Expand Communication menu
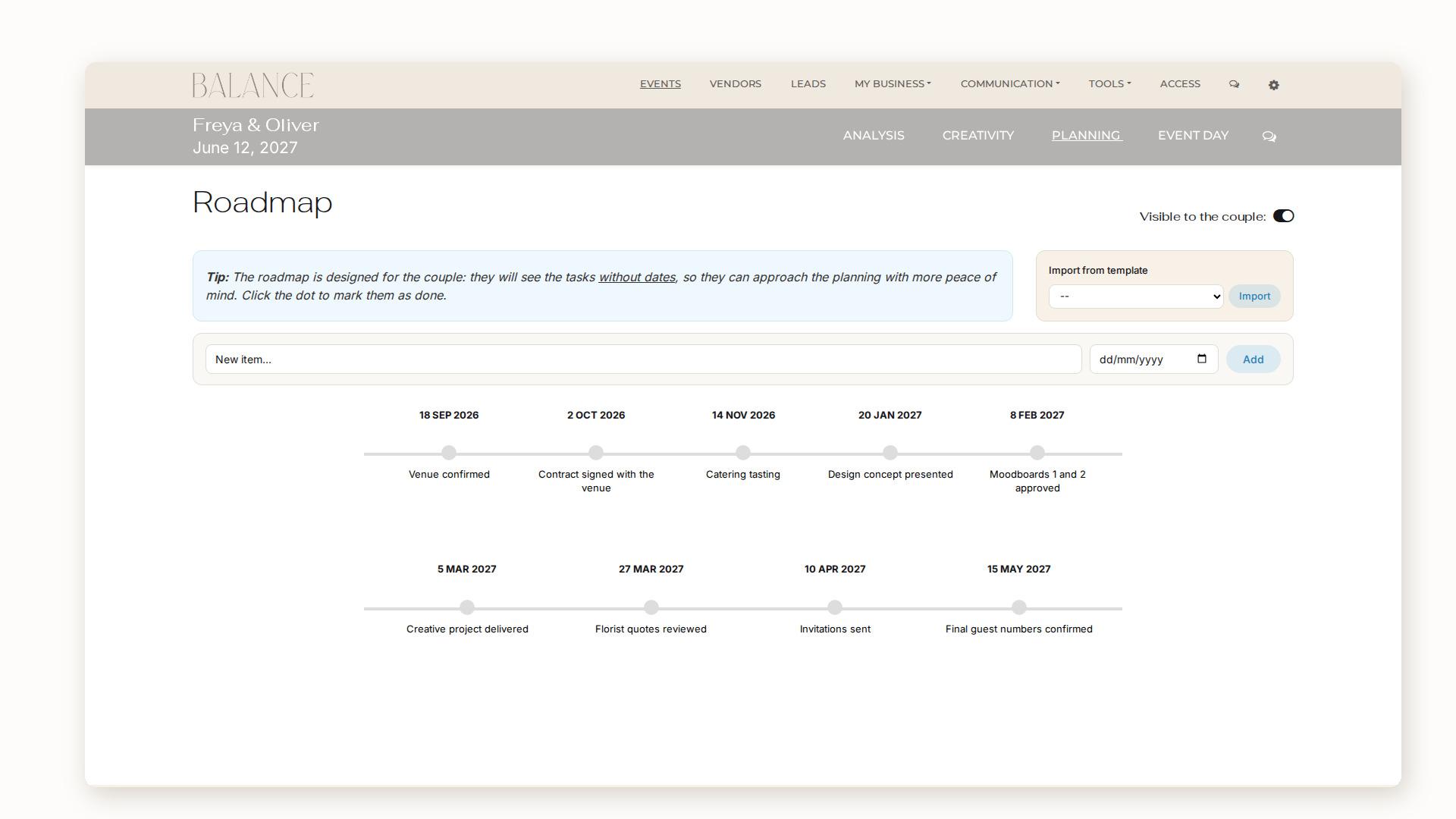The image size is (1456, 819). click(x=1010, y=83)
